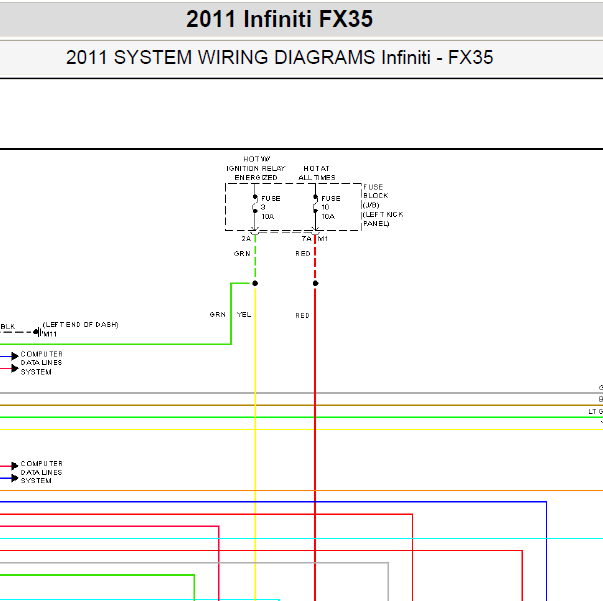Screen dimensions: 603x601
Task: Click the "LT G" cut-off wire label at right edge
Action: click(595, 412)
